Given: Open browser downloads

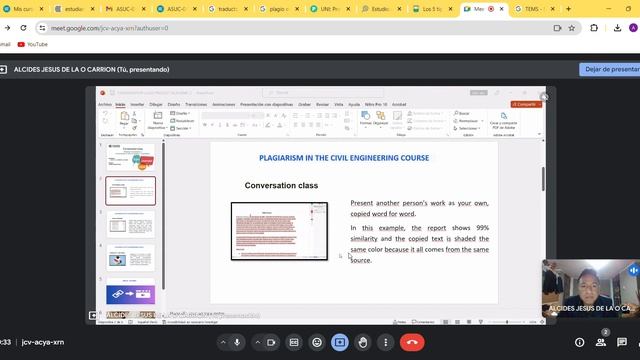Looking at the screenshot, I should coord(617,28).
